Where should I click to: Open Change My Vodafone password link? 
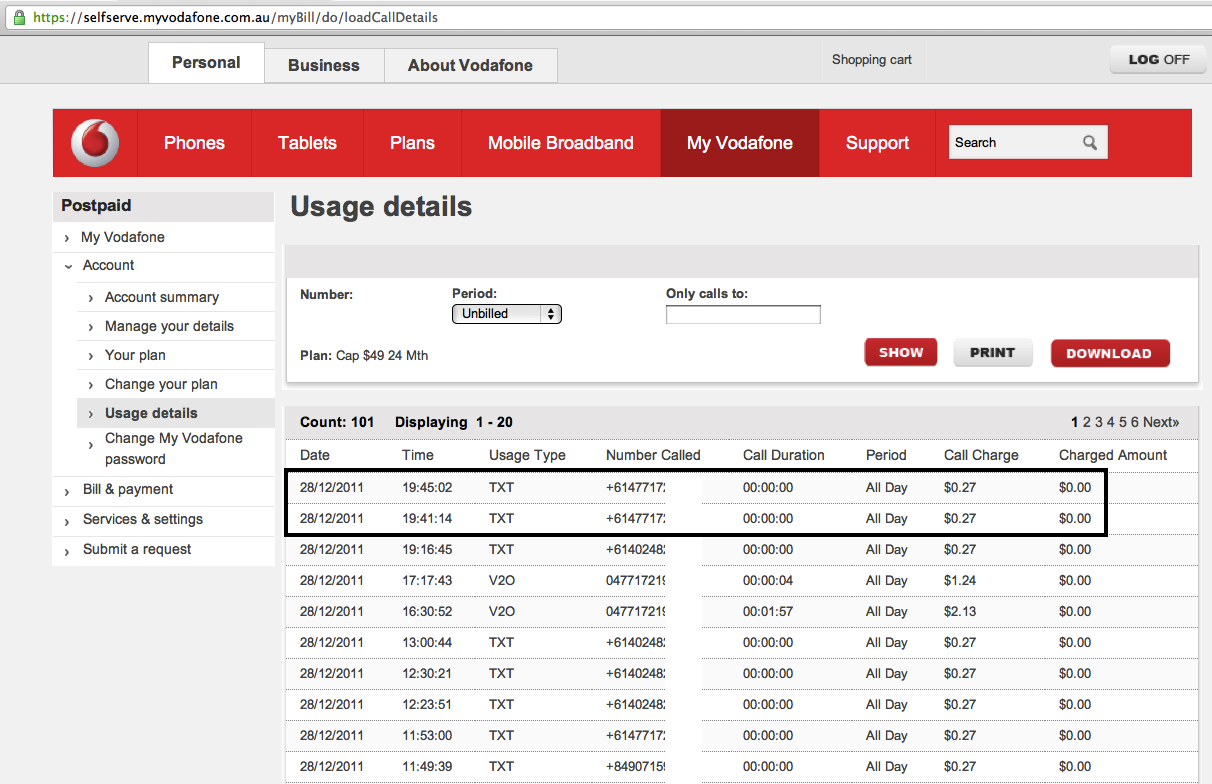[x=174, y=449]
